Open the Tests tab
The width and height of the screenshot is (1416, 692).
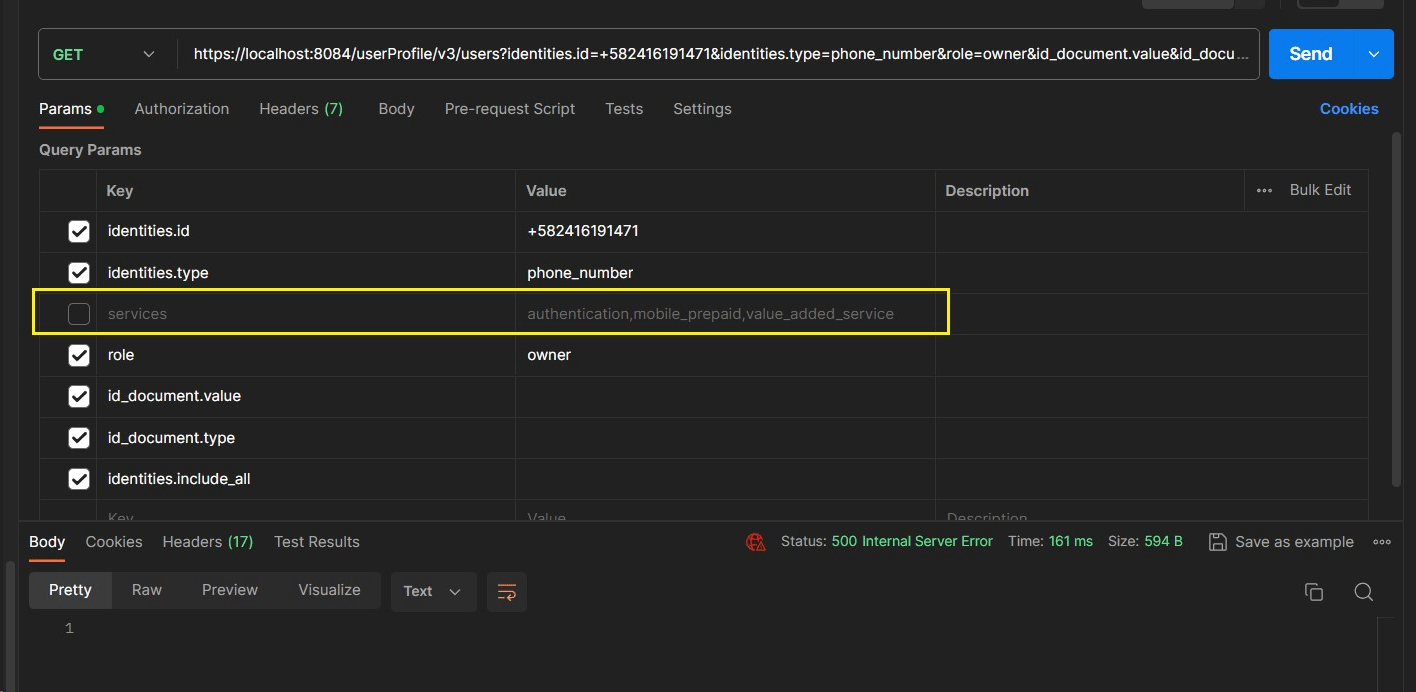pos(624,109)
